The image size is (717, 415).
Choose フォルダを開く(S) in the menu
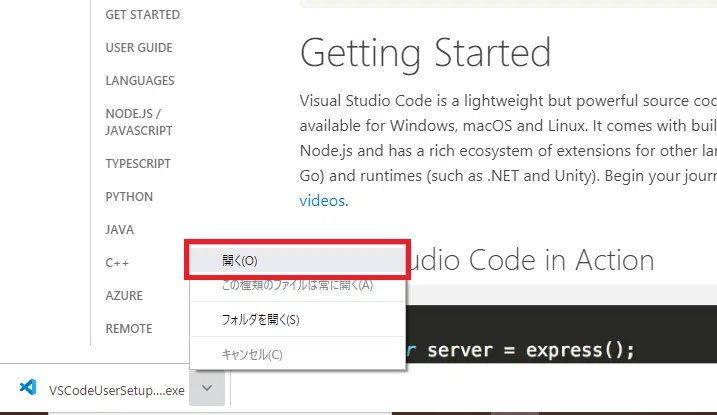coord(297,319)
